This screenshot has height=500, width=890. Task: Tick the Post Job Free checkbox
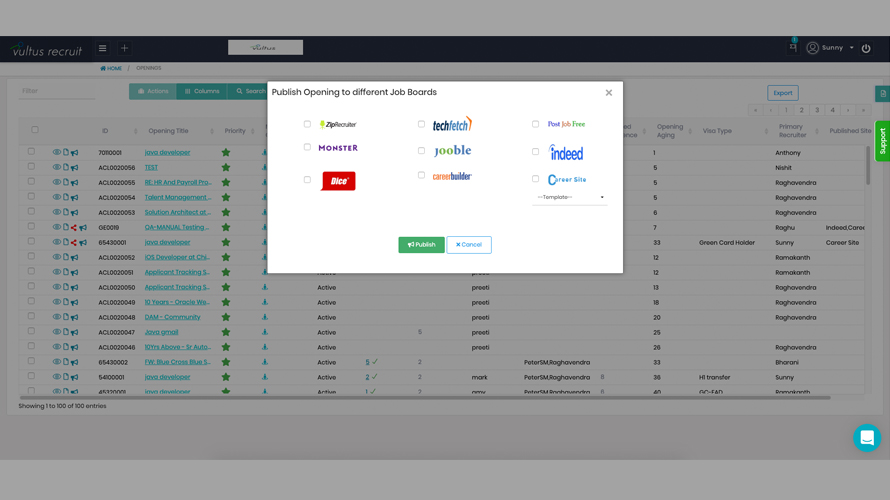pyautogui.click(x=535, y=124)
